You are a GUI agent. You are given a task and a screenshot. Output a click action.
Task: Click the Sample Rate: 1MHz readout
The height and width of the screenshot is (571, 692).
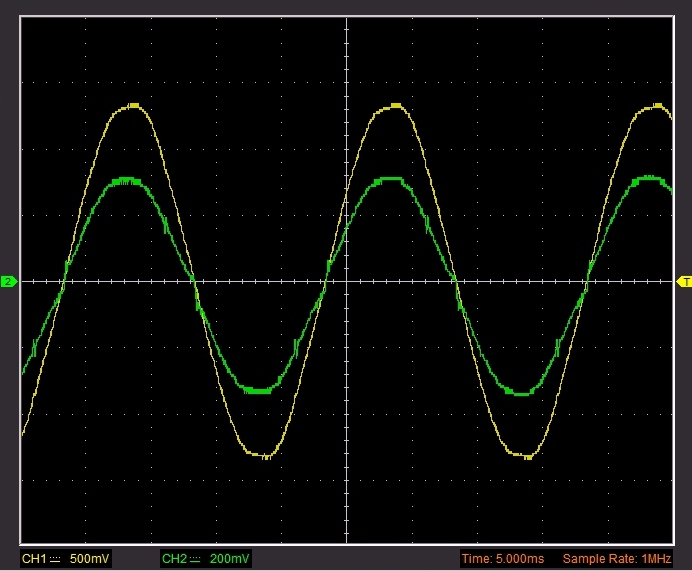pos(617,559)
